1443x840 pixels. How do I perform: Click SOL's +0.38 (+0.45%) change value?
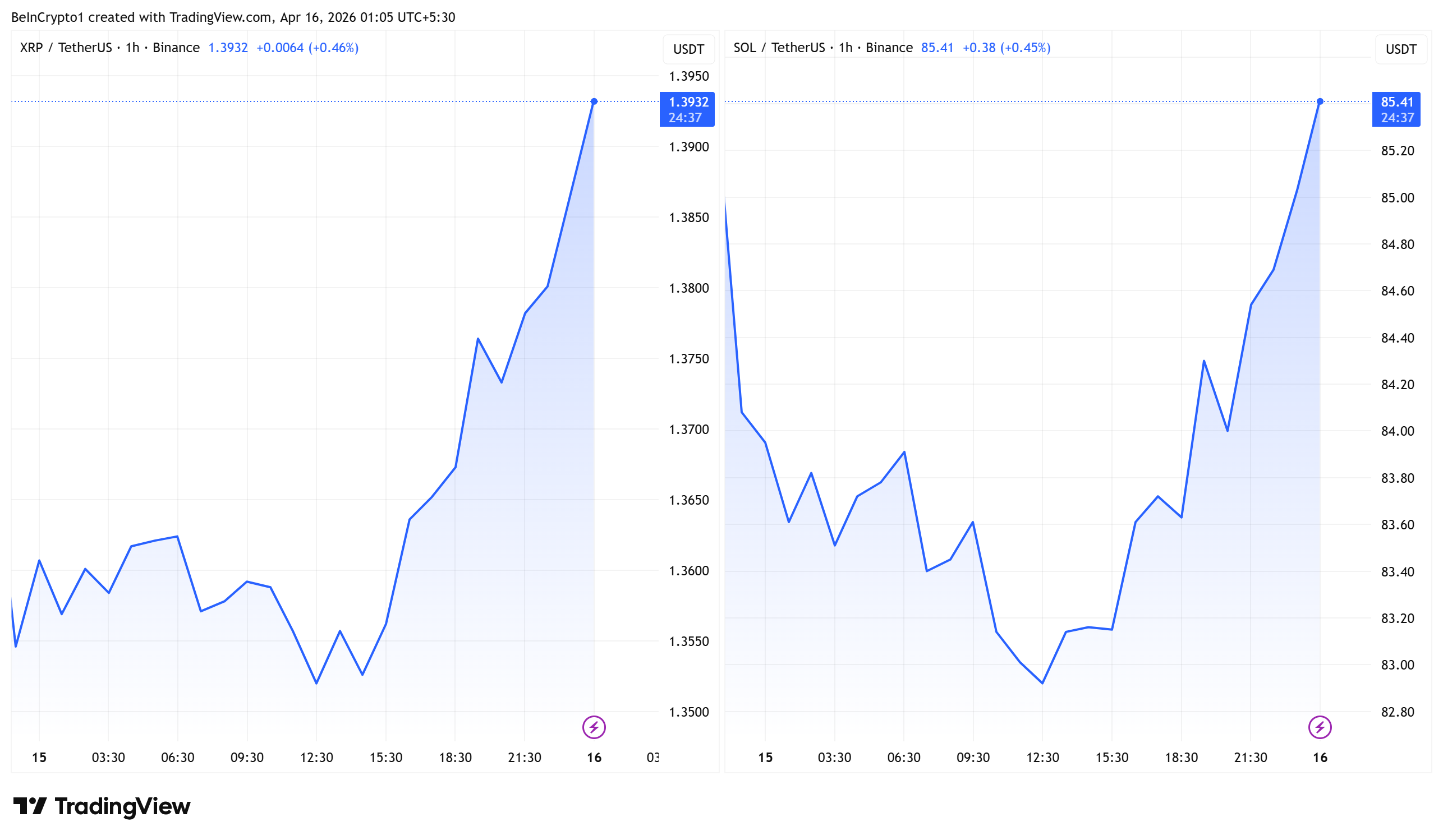(1006, 48)
